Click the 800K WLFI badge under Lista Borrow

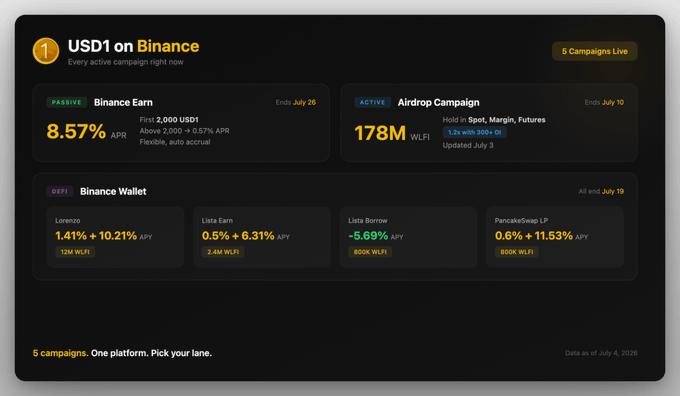coord(370,252)
